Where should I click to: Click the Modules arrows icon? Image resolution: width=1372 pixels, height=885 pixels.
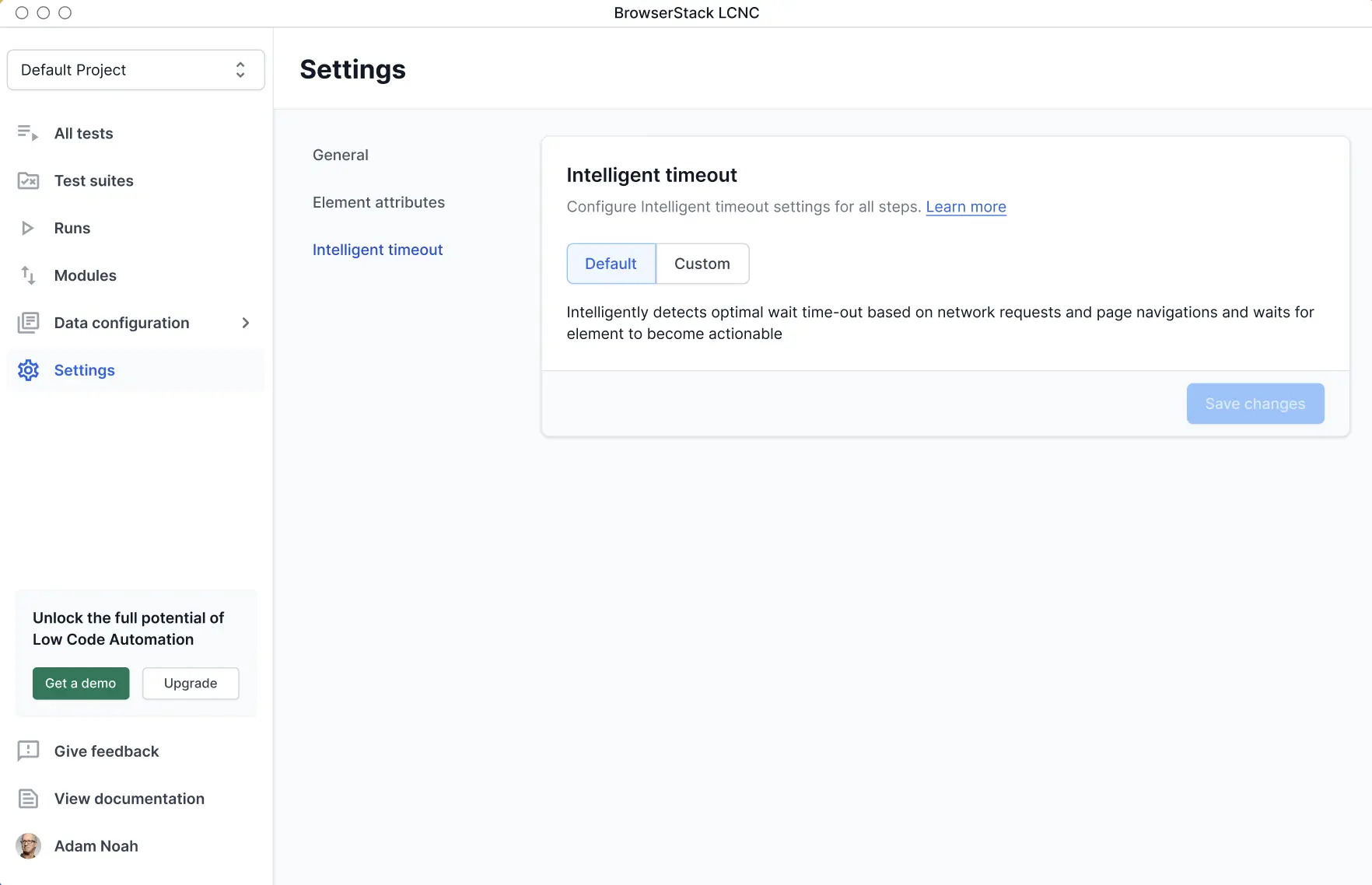[28, 275]
